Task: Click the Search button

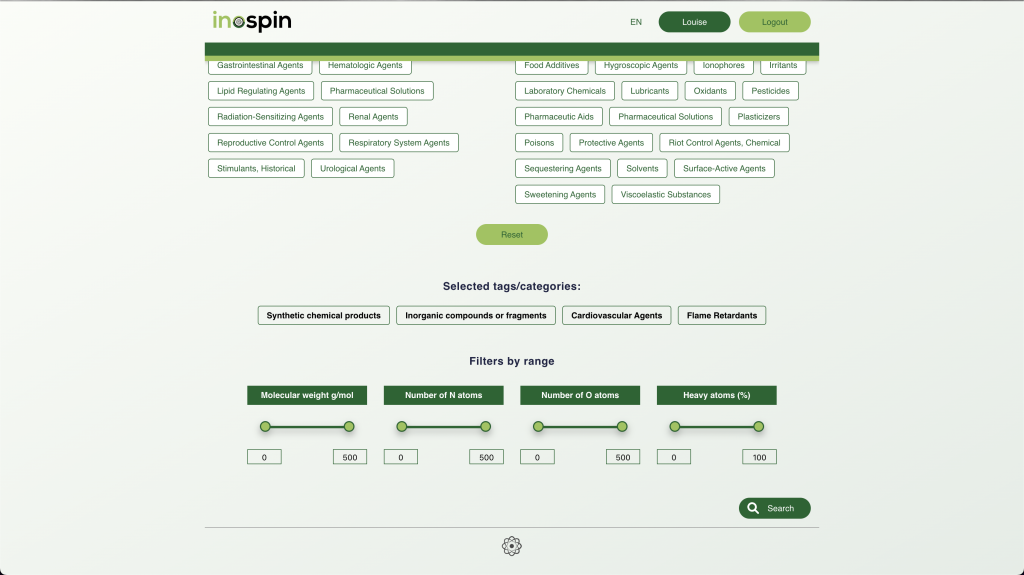Action: 775,508
